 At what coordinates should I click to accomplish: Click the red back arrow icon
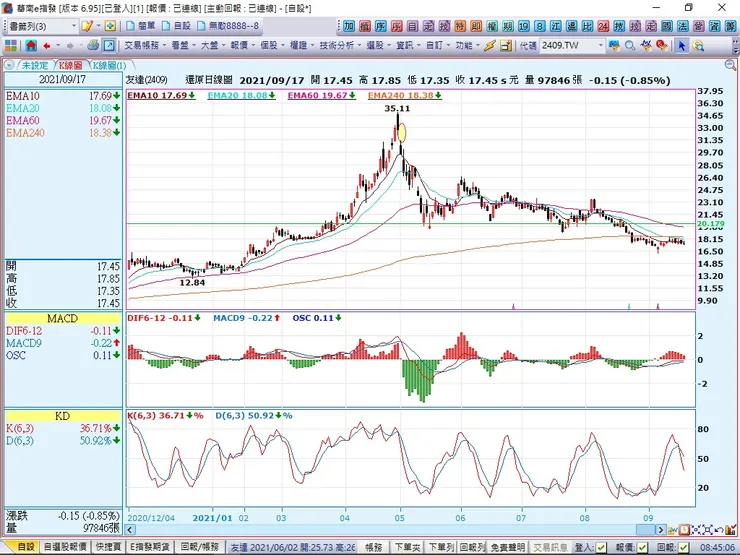tap(47, 45)
